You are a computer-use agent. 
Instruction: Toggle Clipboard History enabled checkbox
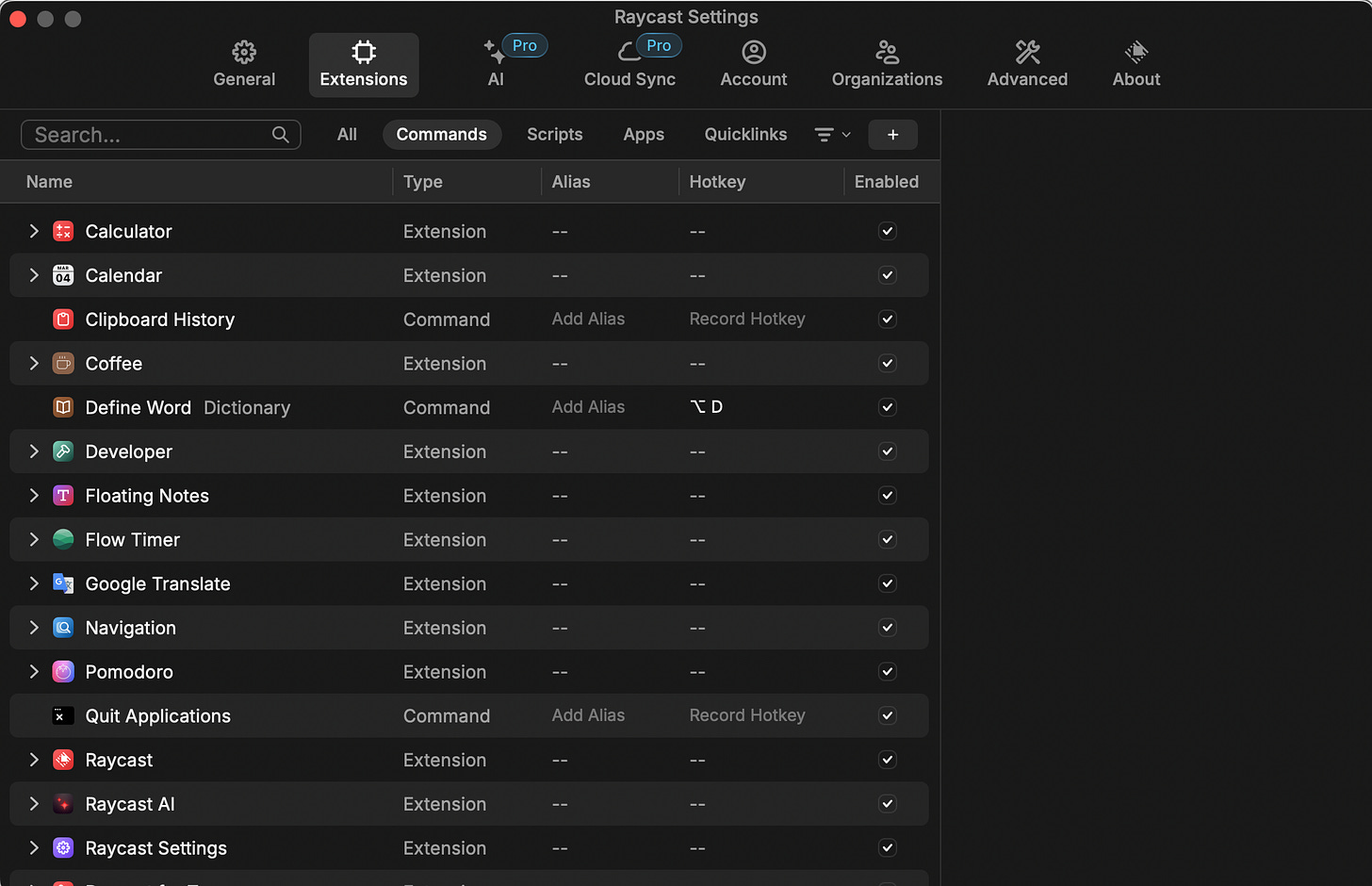887,320
